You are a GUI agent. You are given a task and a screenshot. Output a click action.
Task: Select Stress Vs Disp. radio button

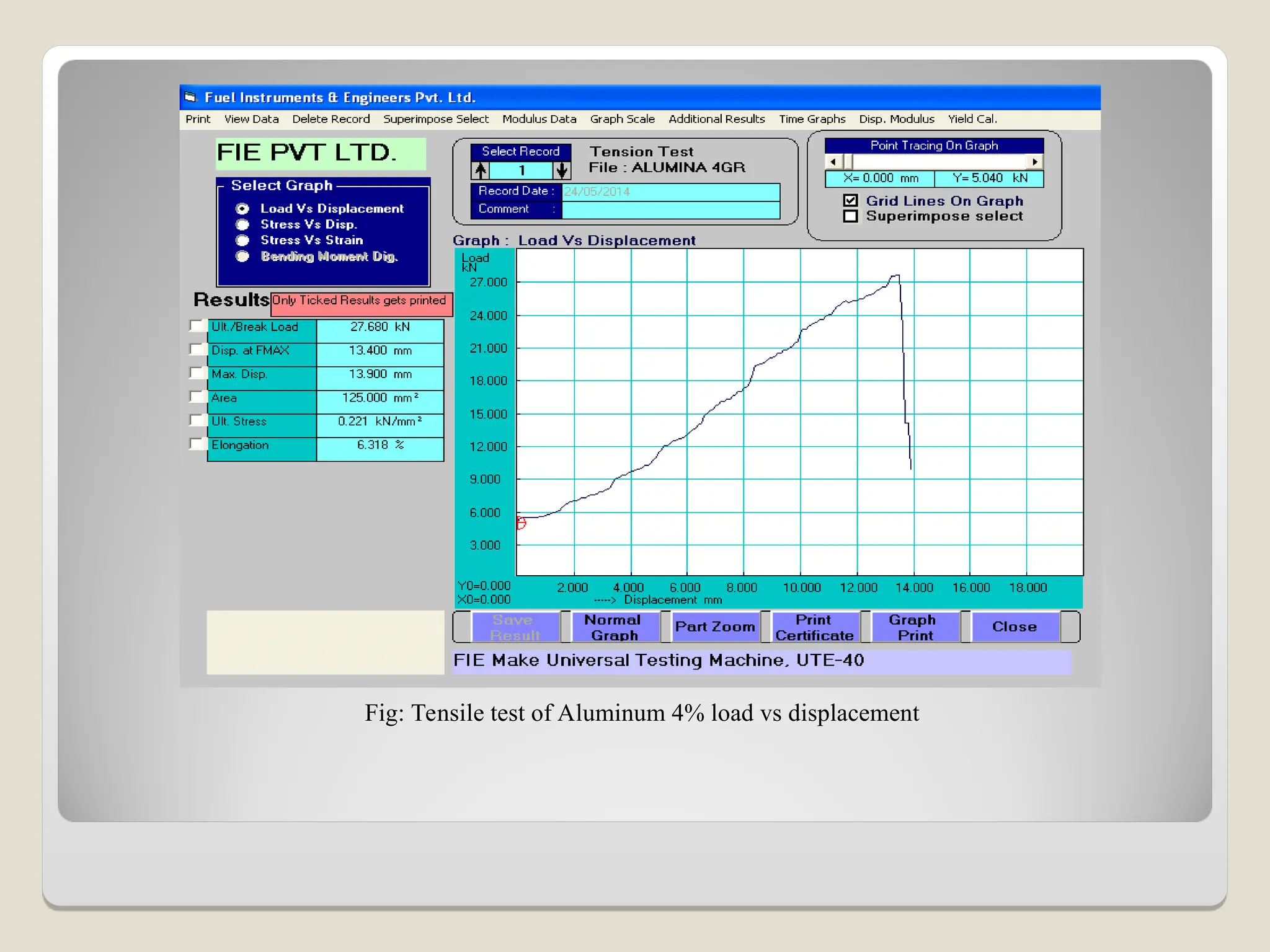[242, 224]
